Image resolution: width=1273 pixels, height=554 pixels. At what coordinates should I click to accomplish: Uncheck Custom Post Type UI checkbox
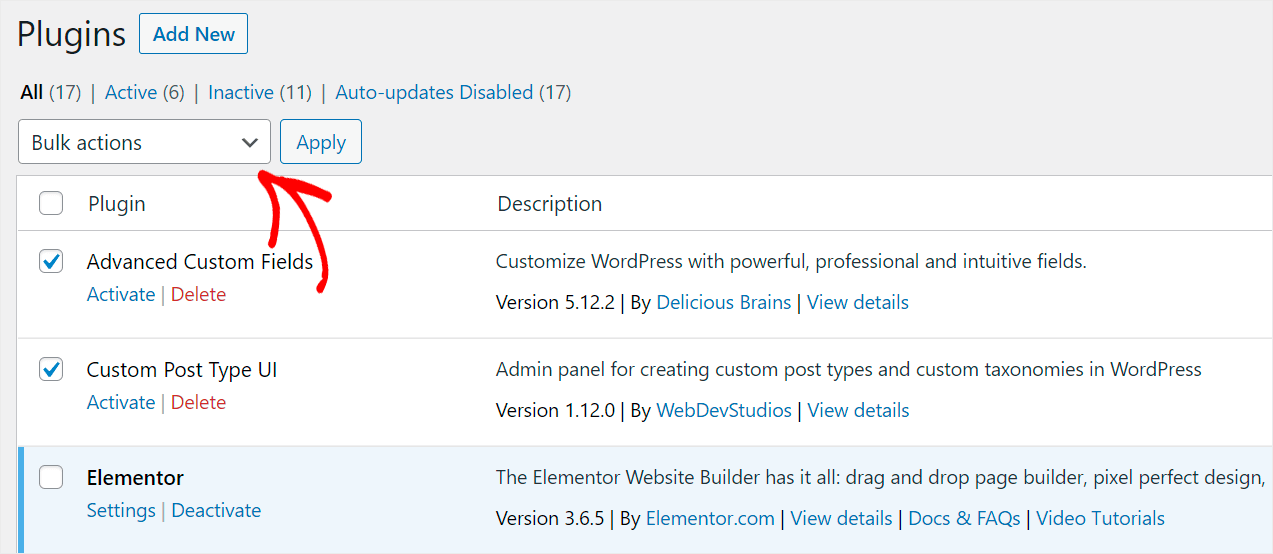coord(51,370)
